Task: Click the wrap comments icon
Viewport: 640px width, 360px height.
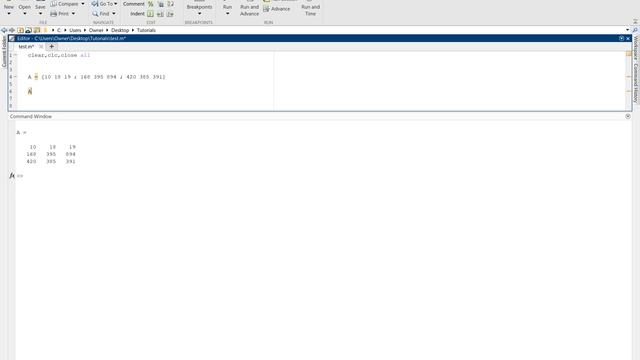Action: pos(170,4)
